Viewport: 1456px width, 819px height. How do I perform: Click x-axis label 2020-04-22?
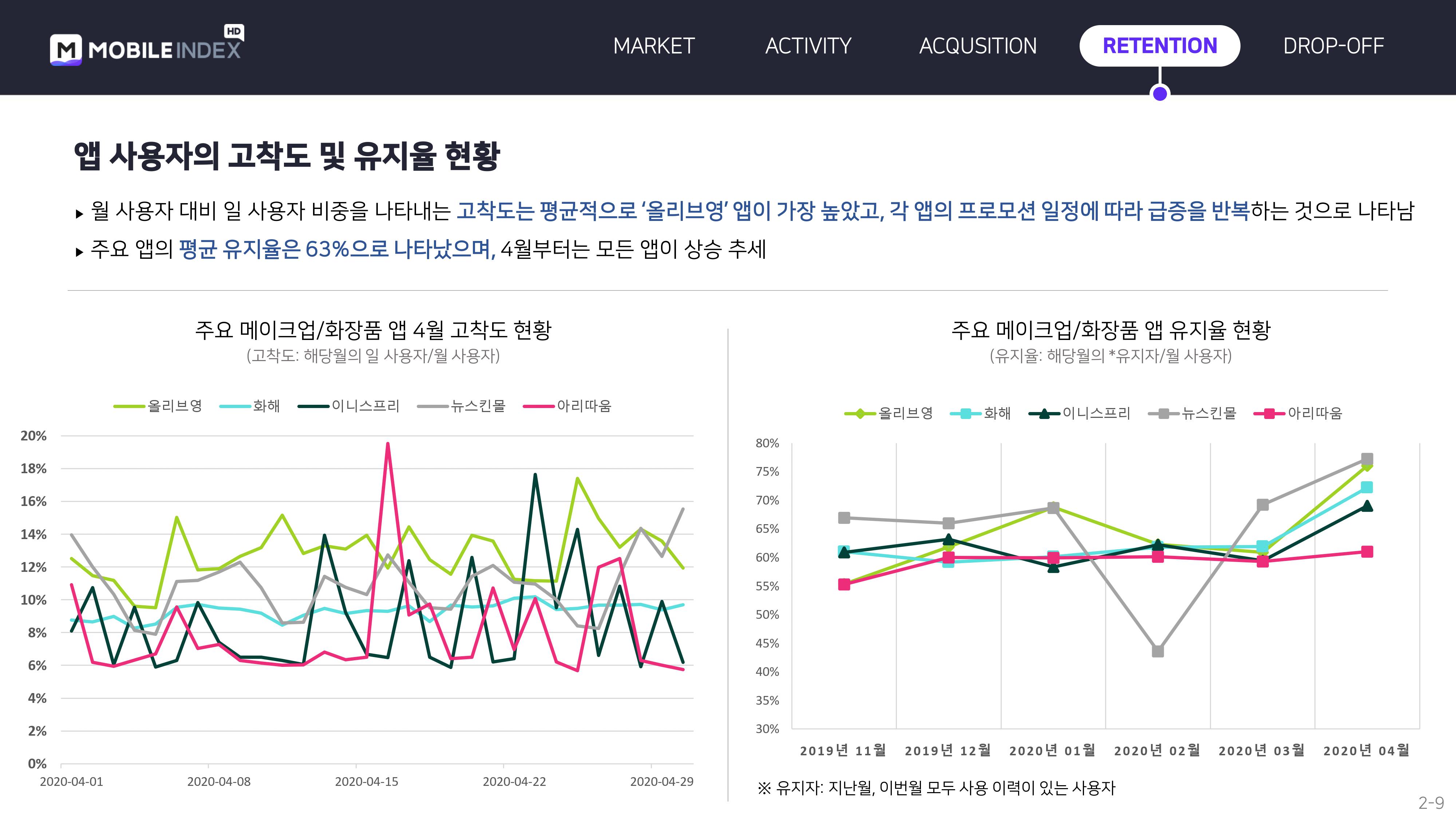pyautogui.click(x=514, y=782)
